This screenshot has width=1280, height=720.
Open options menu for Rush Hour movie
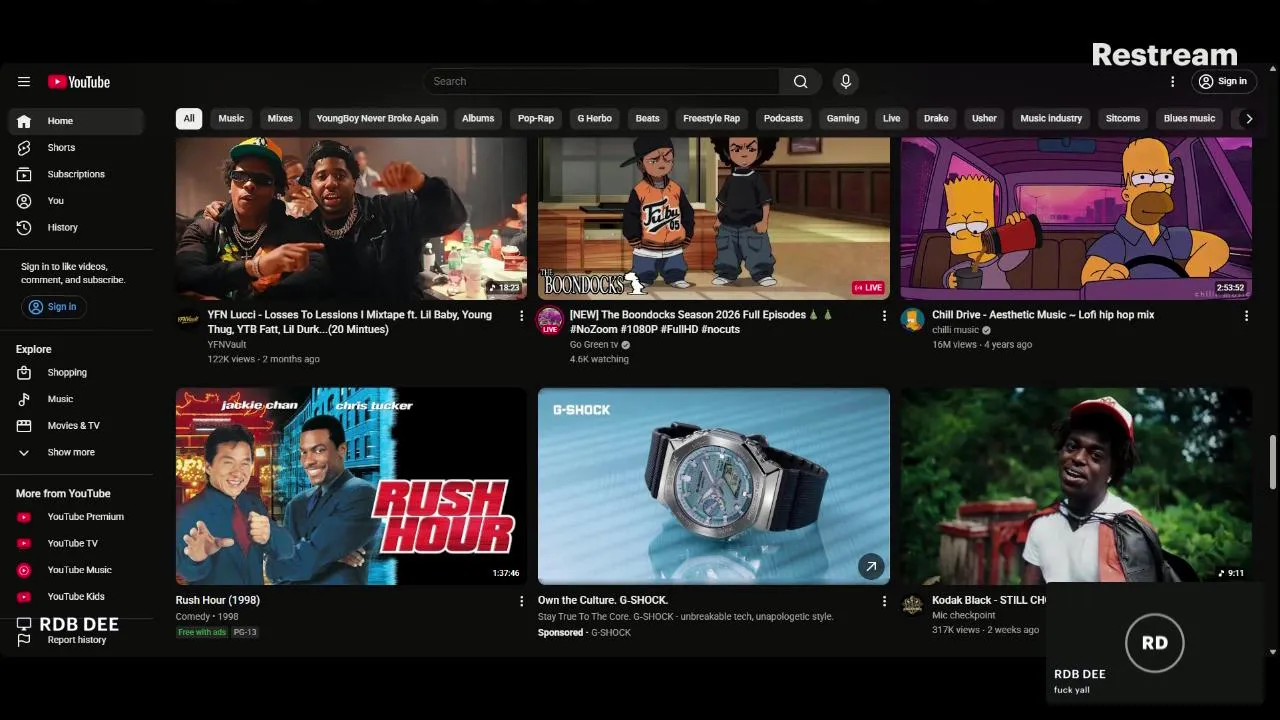[521, 601]
